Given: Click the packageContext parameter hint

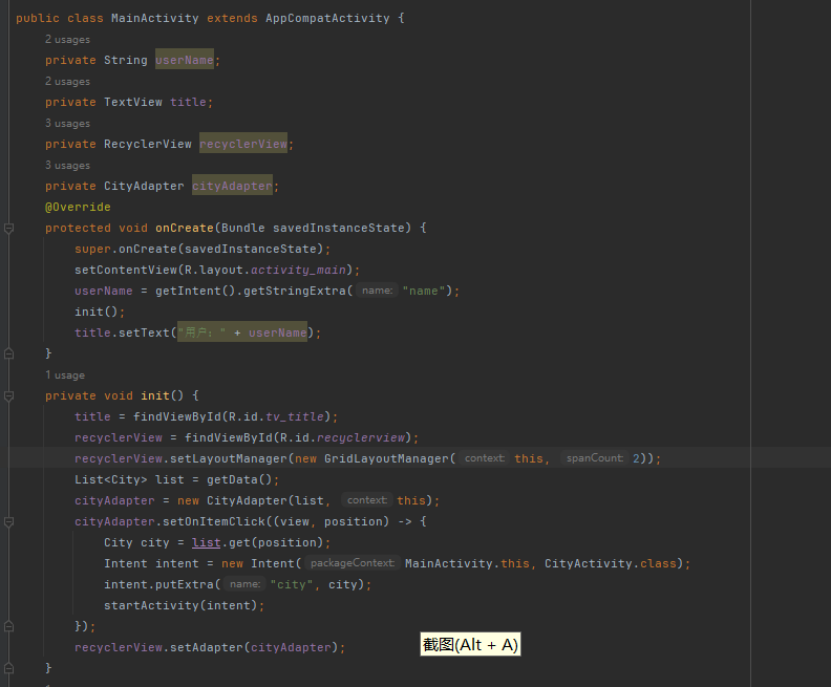Looking at the screenshot, I should (x=352, y=563).
